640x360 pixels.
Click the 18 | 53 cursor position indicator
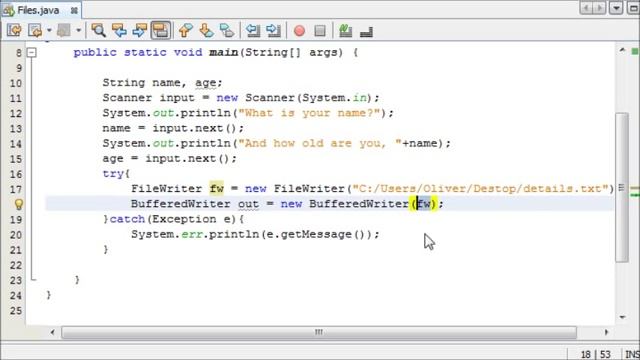tap(596, 354)
